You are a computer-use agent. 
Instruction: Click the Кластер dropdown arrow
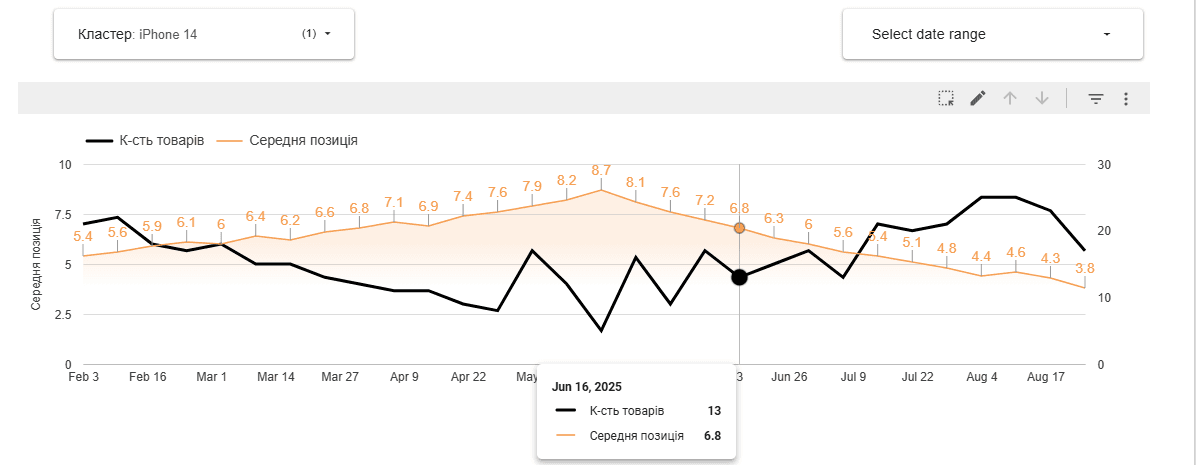point(327,34)
